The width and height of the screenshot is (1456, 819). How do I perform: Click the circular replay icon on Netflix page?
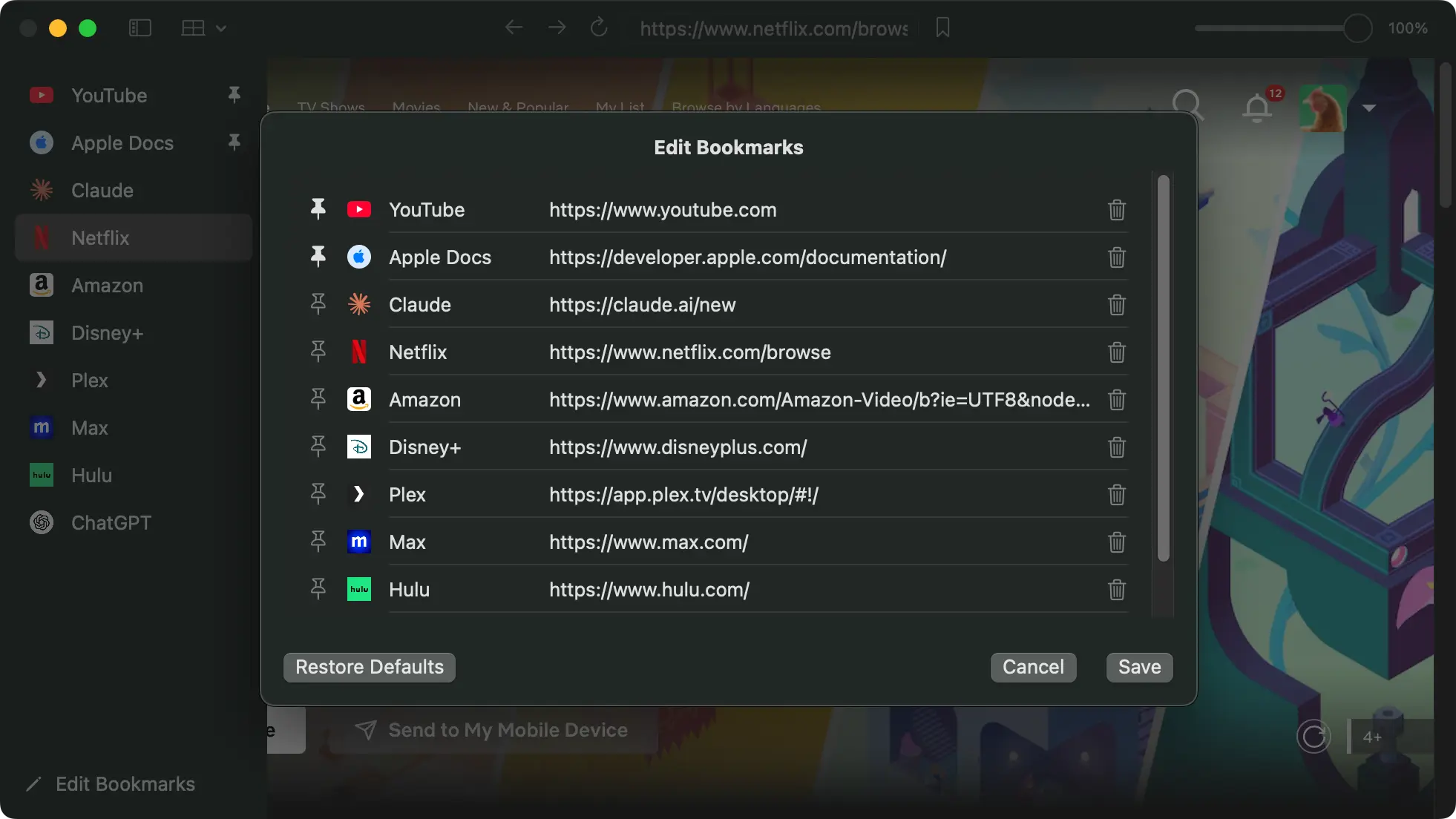click(1313, 737)
